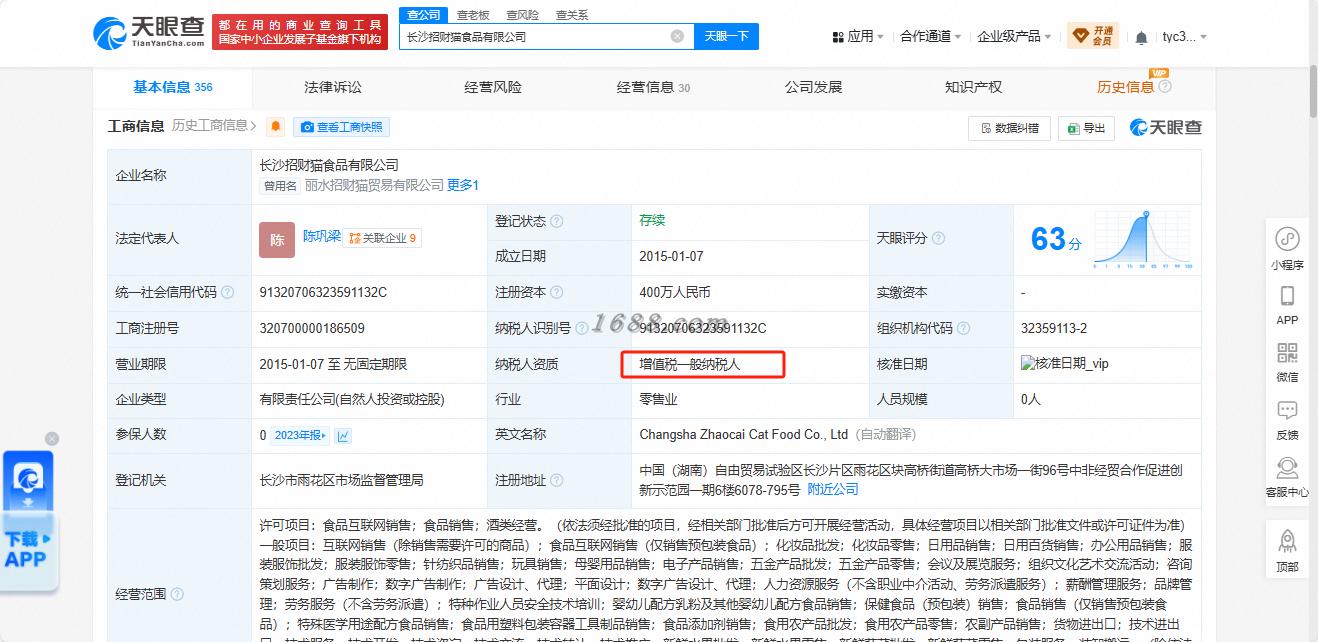Click the 数据纠错 button
The image size is (1318, 642).
(1010, 128)
